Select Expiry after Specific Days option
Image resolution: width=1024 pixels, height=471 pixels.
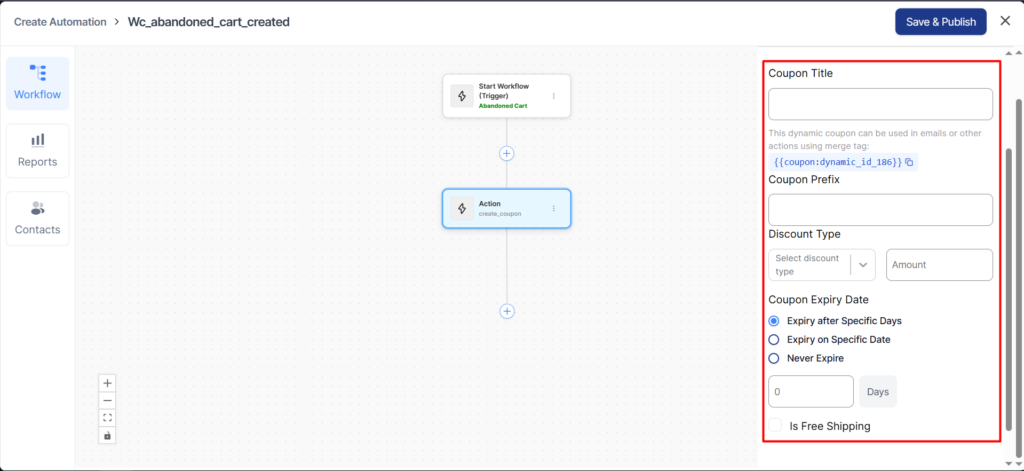point(774,321)
